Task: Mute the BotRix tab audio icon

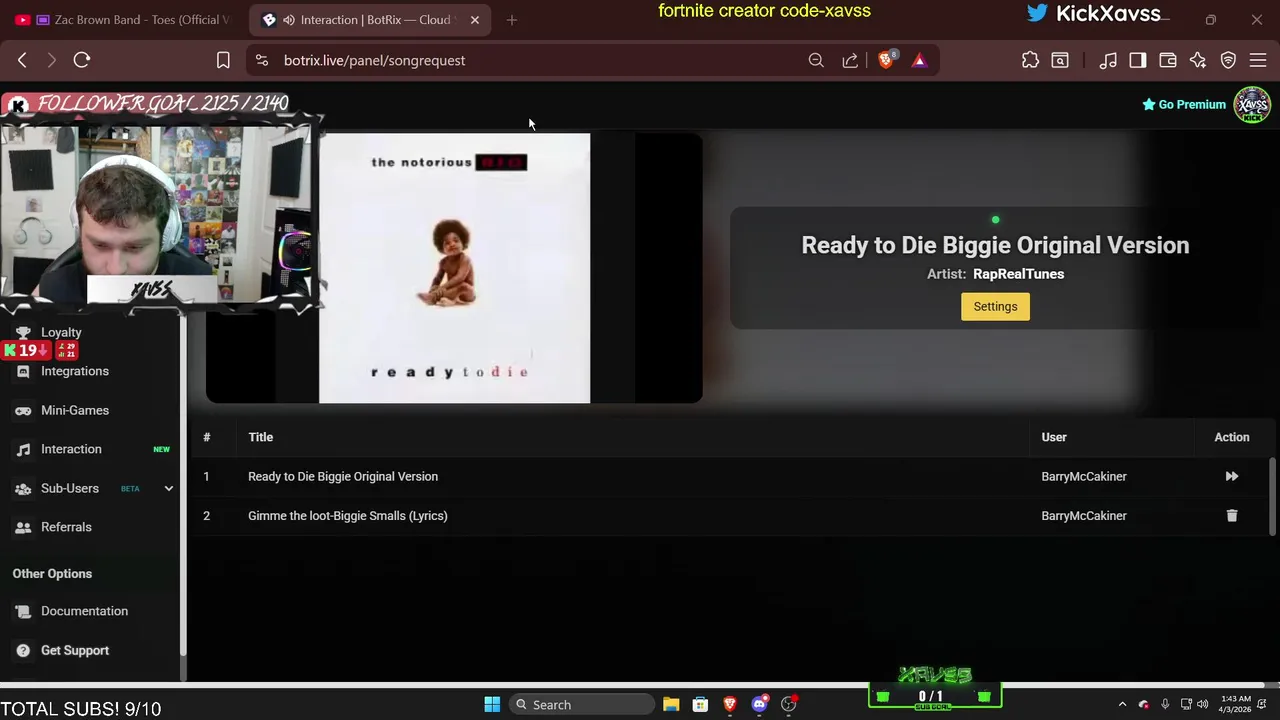Action: coord(288,20)
